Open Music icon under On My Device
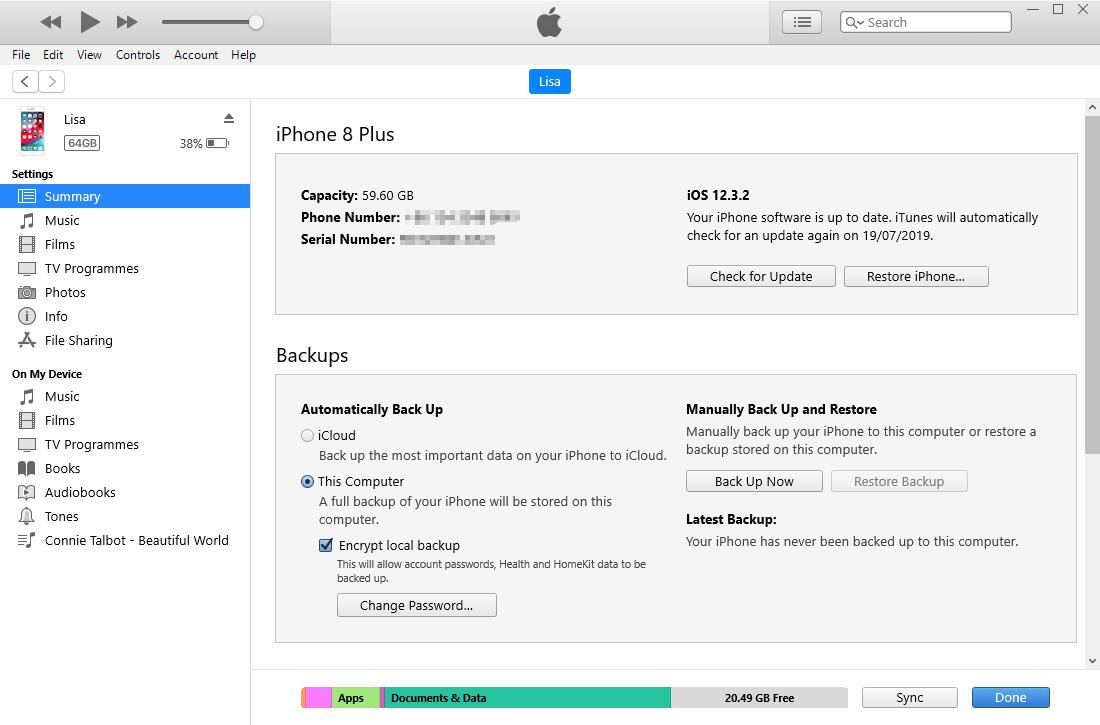 coord(27,397)
